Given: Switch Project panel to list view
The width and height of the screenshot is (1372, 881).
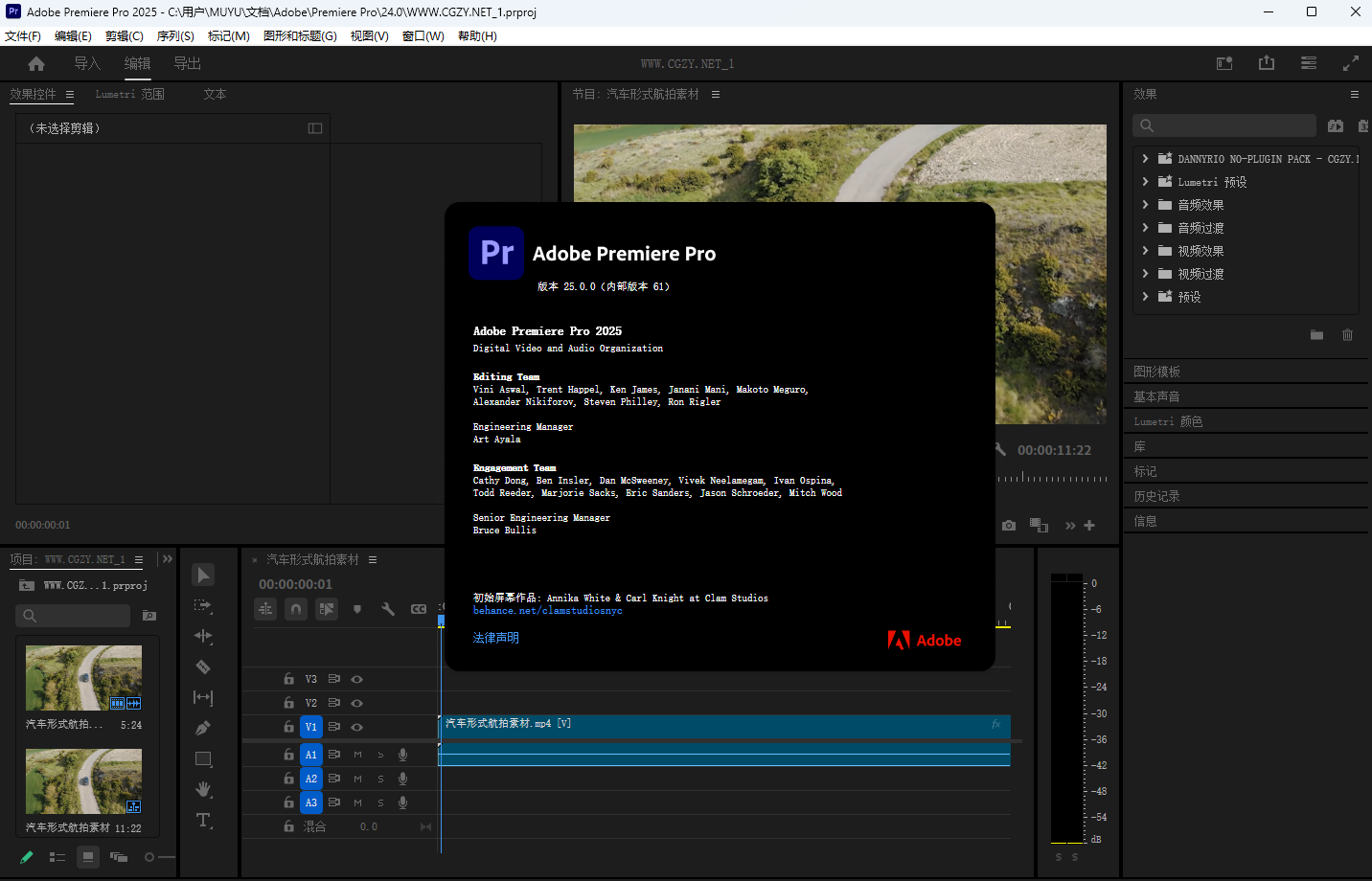Looking at the screenshot, I should 57,857.
